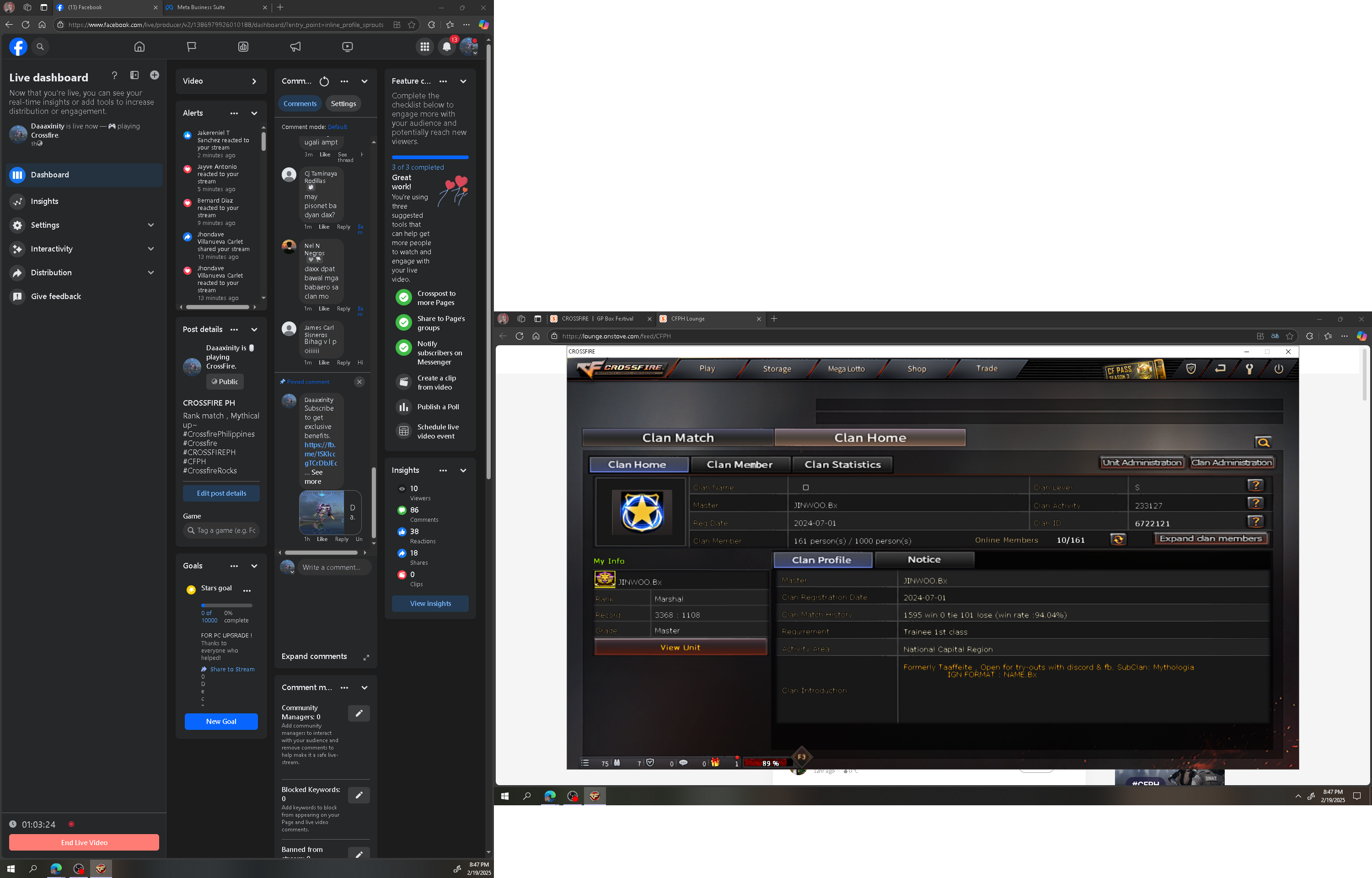Viewport: 1372px width, 878px height.
Task: Click the Live dashboard help question icon
Action: (x=115, y=75)
